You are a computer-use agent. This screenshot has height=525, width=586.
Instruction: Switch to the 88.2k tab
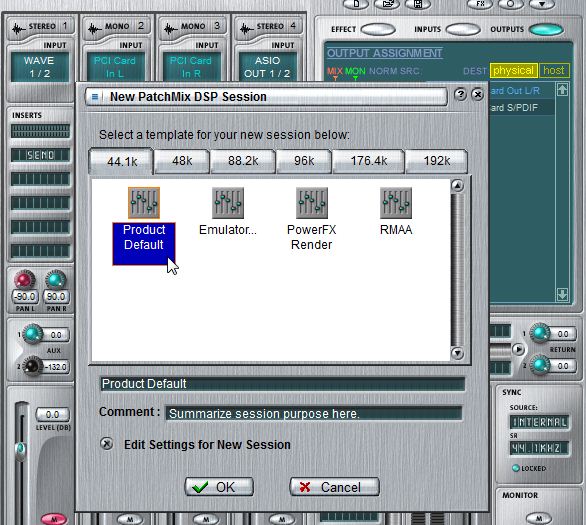pos(243,161)
